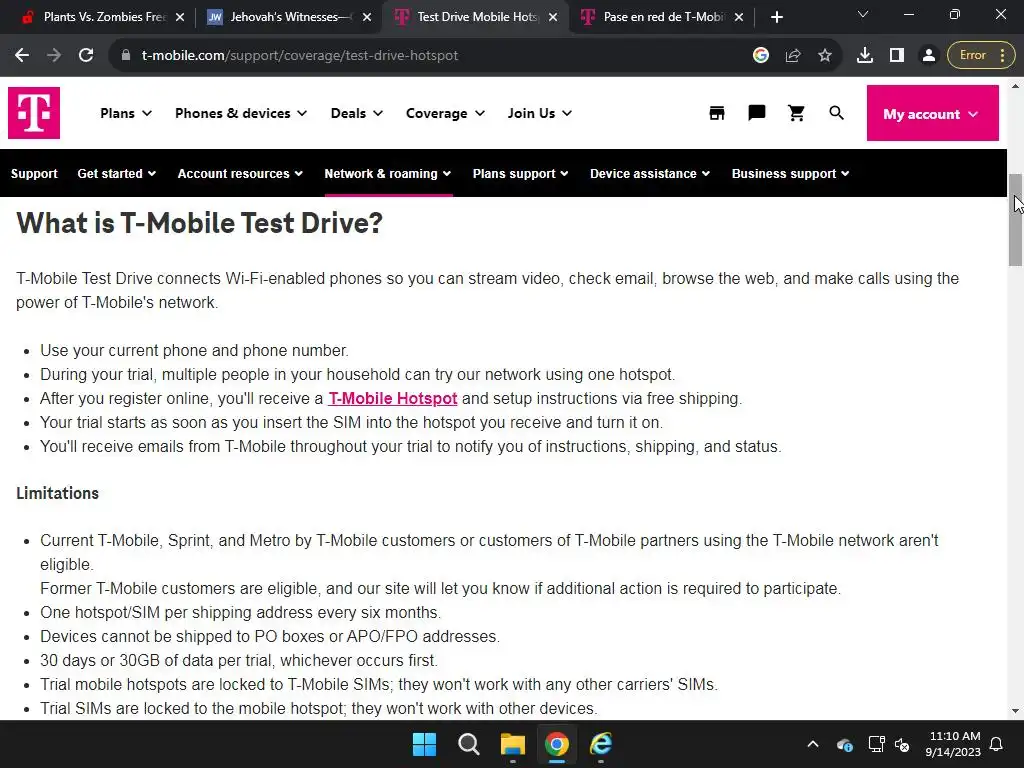The image size is (1024, 768).
Task: Open Internet Explorer from taskbar
Action: (601, 744)
